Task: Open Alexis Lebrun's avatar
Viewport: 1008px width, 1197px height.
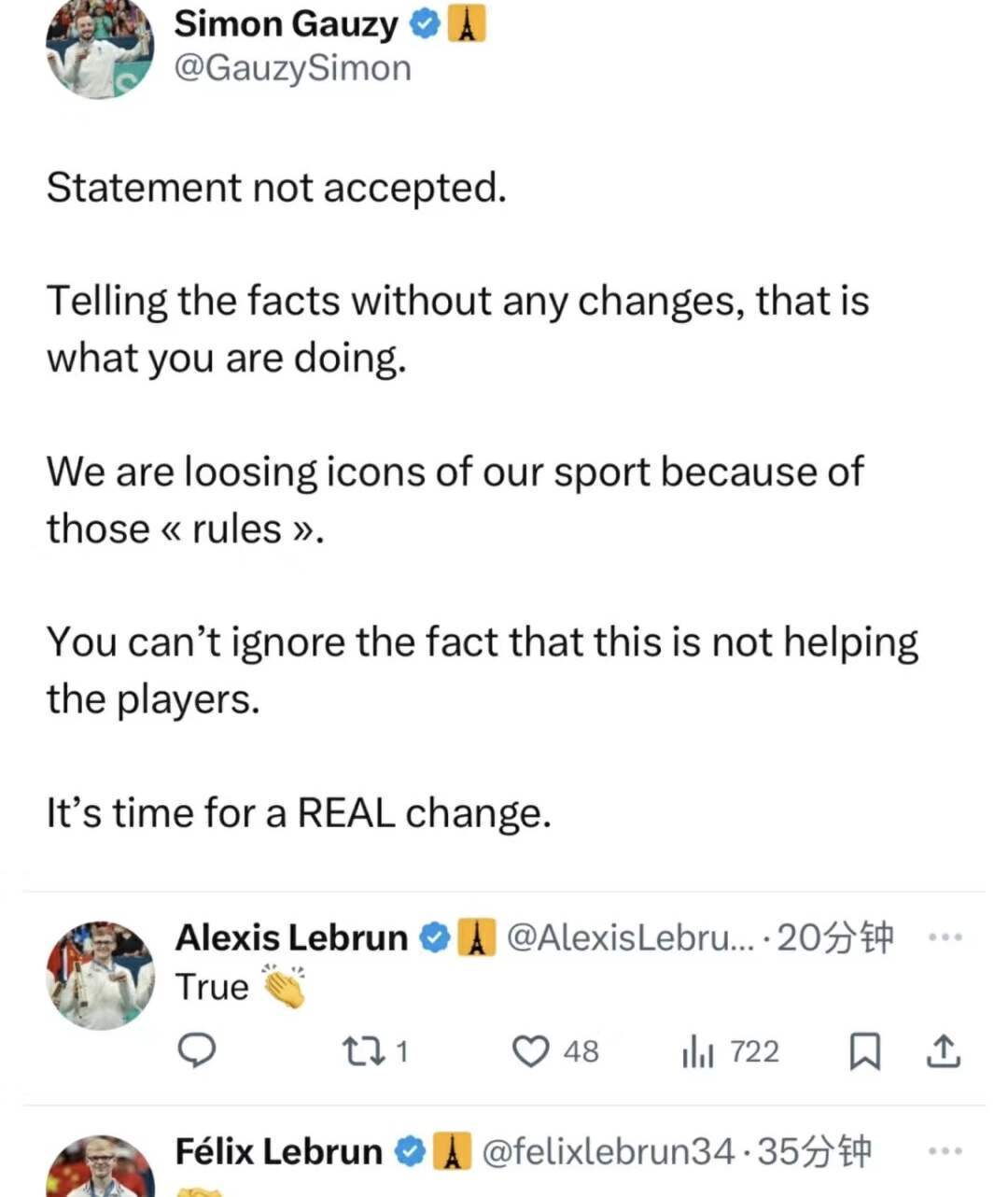Action: [101, 974]
